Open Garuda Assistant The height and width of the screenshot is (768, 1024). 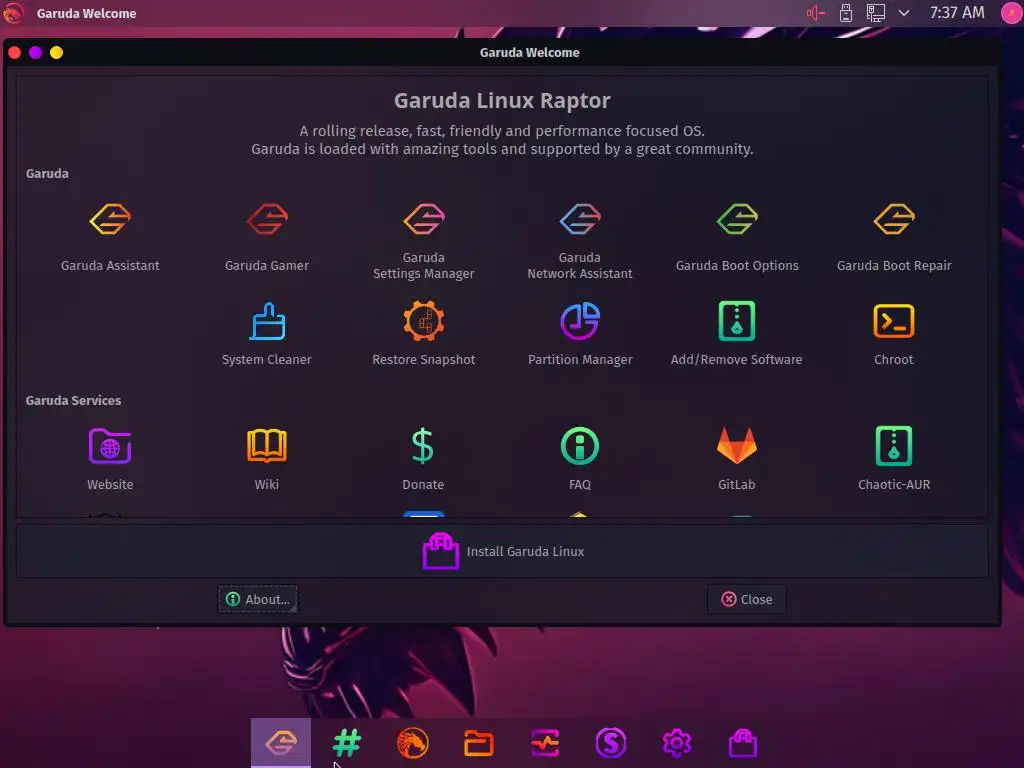[x=110, y=236]
